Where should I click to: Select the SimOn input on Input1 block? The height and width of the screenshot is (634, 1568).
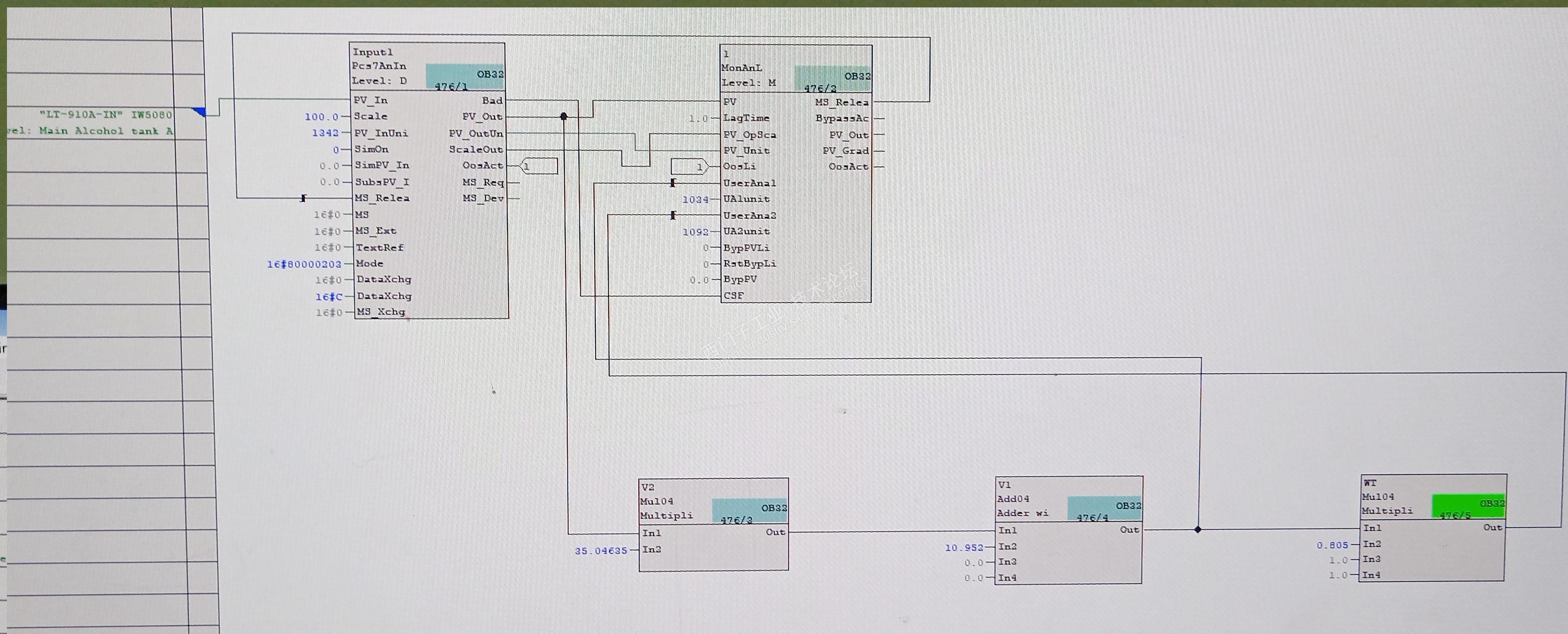click(371, 149)
